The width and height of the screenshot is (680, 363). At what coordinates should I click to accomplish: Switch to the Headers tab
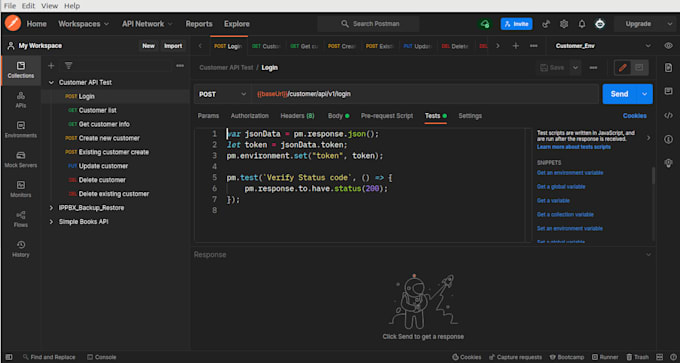click(x=298, y=116)
